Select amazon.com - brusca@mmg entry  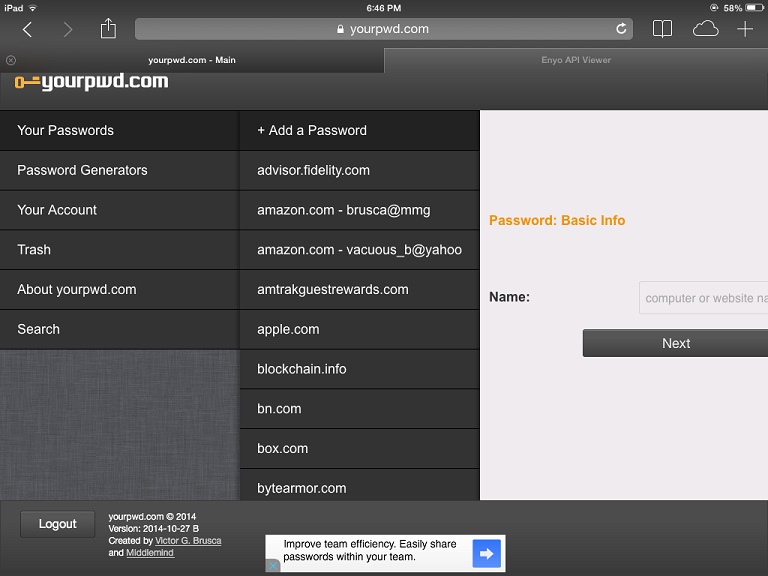[x=360, y=210]
